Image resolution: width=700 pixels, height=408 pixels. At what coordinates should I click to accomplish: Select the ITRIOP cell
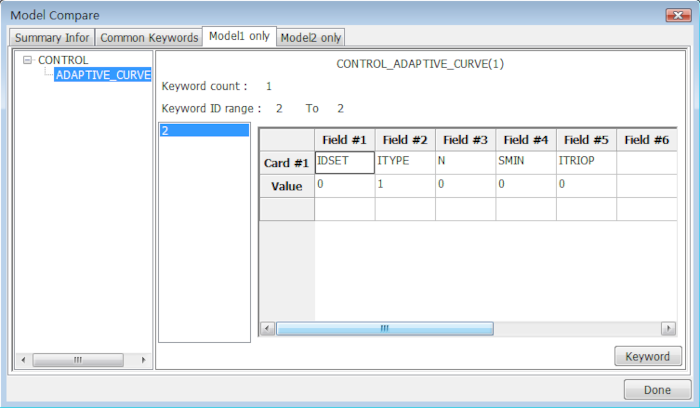click(586, 162)
